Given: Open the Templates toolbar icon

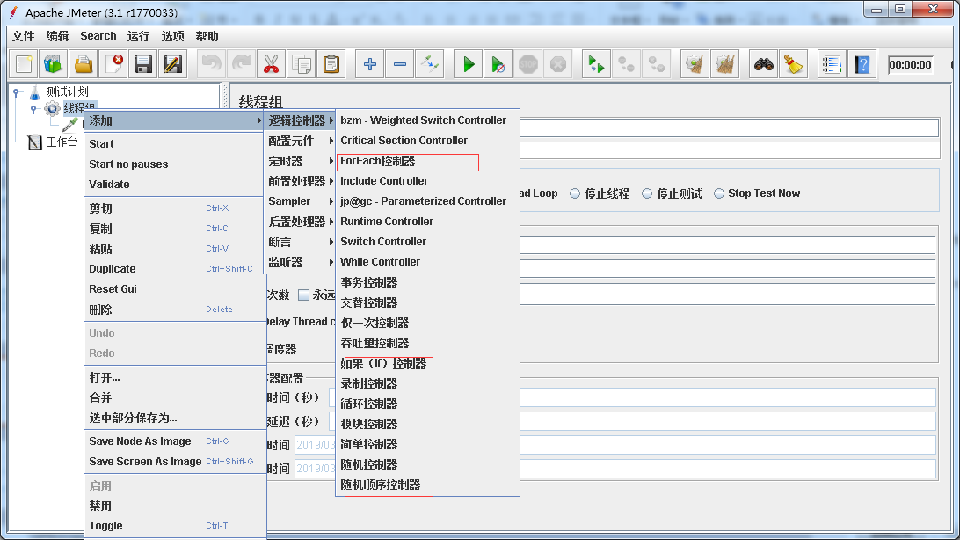Looking at the screenshot, I should (x=54, y=64).
